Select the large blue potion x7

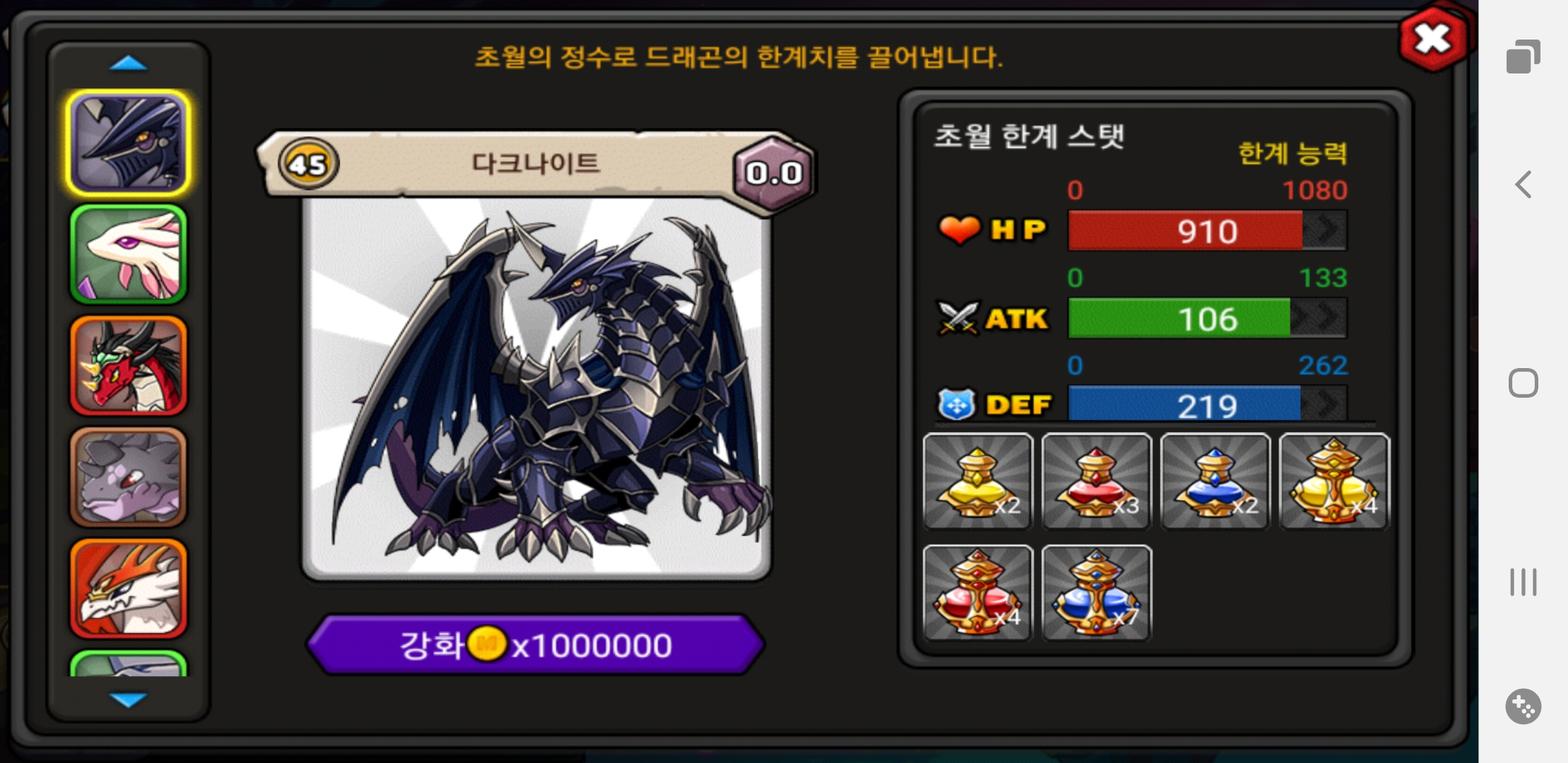point(1096,593)
